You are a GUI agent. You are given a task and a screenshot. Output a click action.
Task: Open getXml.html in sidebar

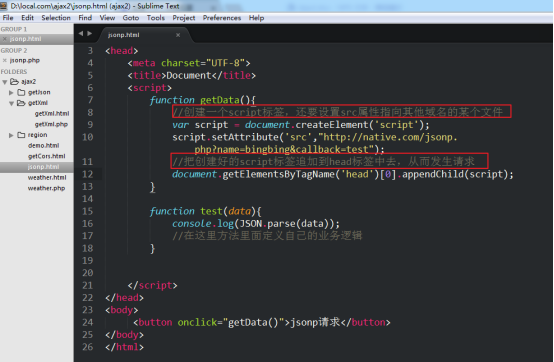[52, 113]
